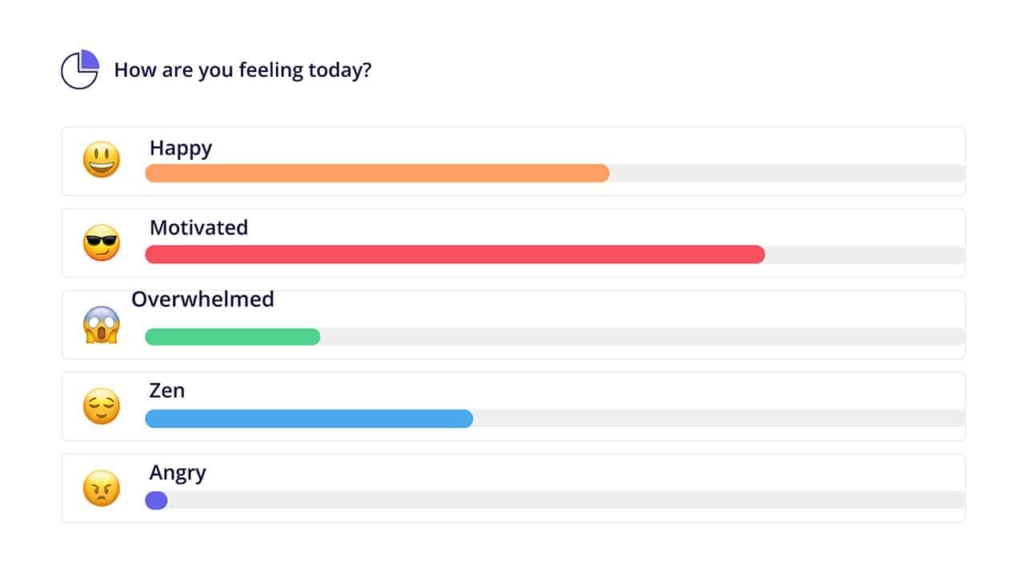This screenshot has width=1024, height=576.
Task: Select the Motivated sunglasses emoji
Action: click(x=101, y=243)
